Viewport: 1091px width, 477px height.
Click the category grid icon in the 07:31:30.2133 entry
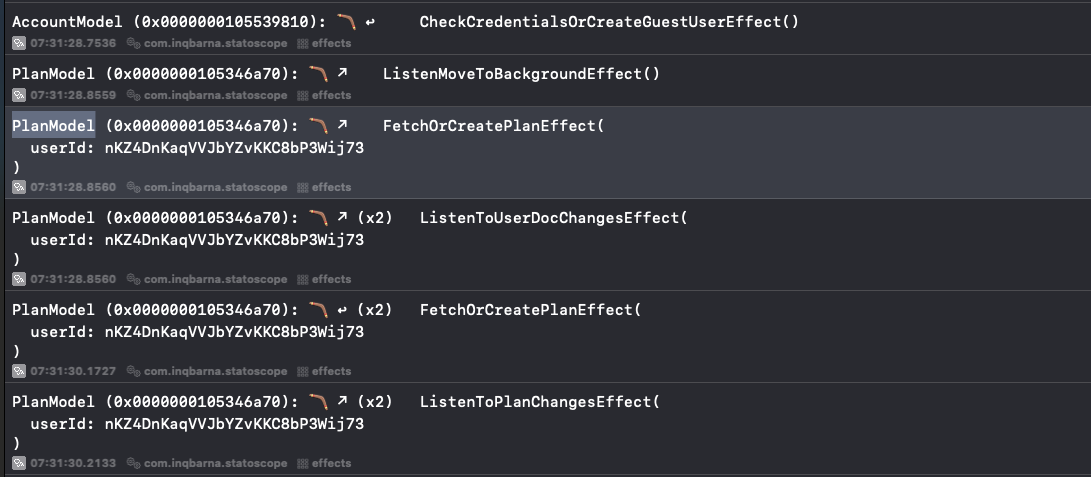[302, 463]
